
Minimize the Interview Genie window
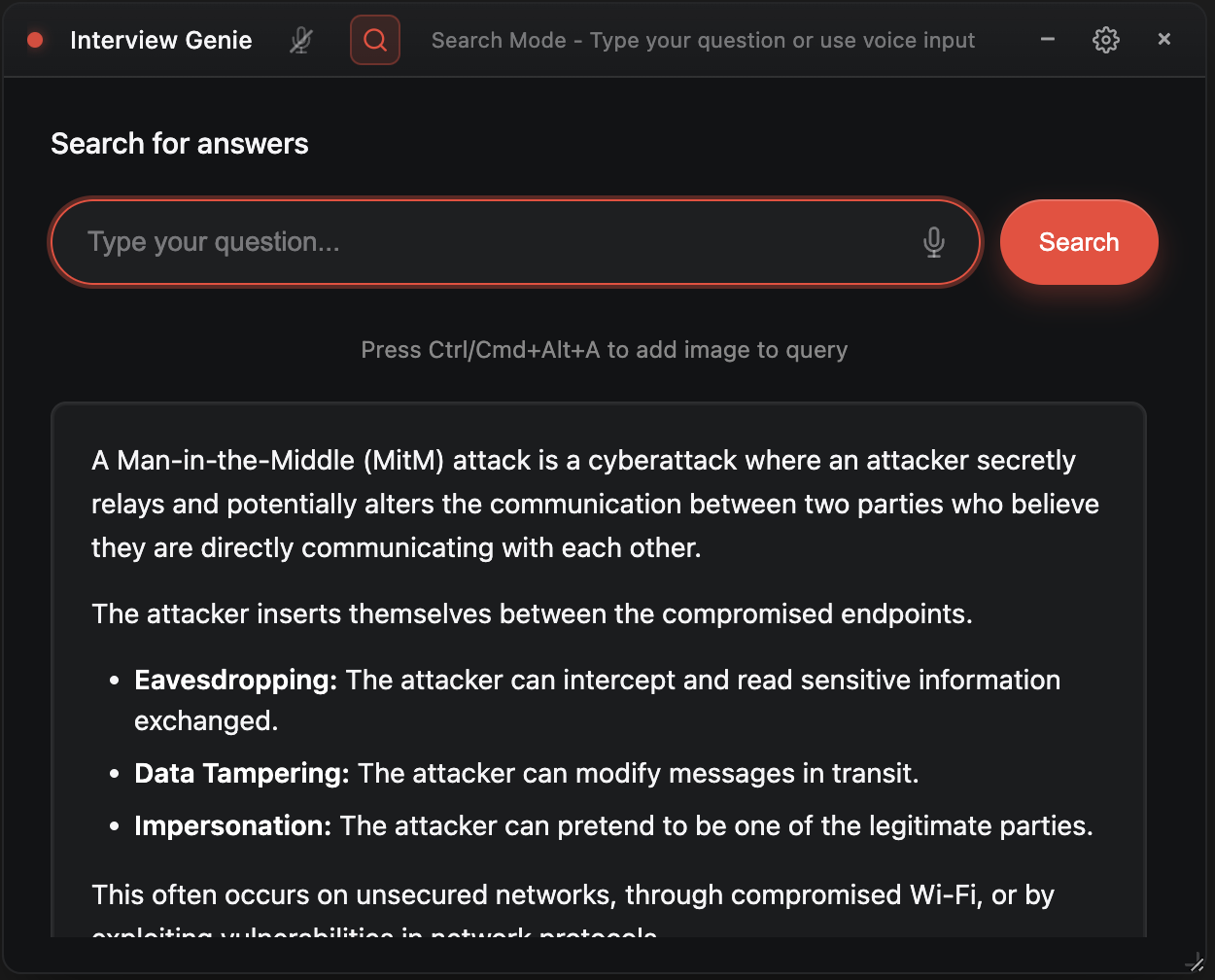click(1048, 40)
